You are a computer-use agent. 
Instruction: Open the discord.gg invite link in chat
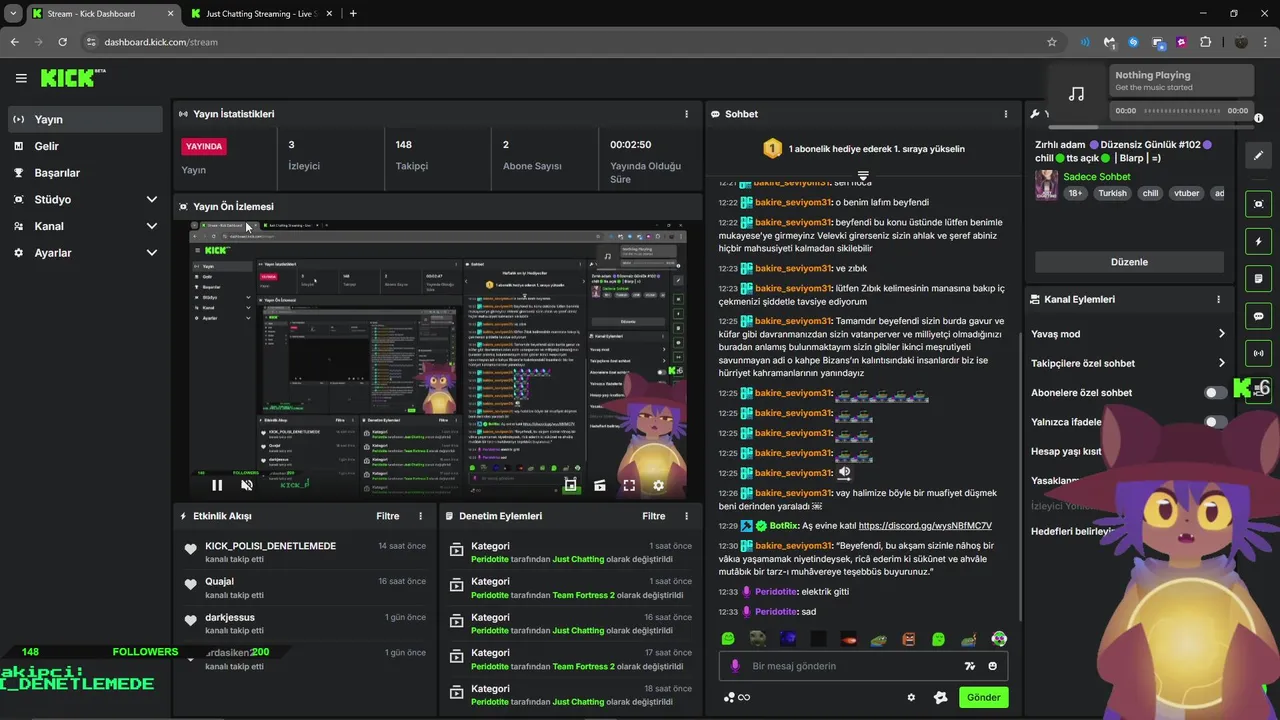925,526
